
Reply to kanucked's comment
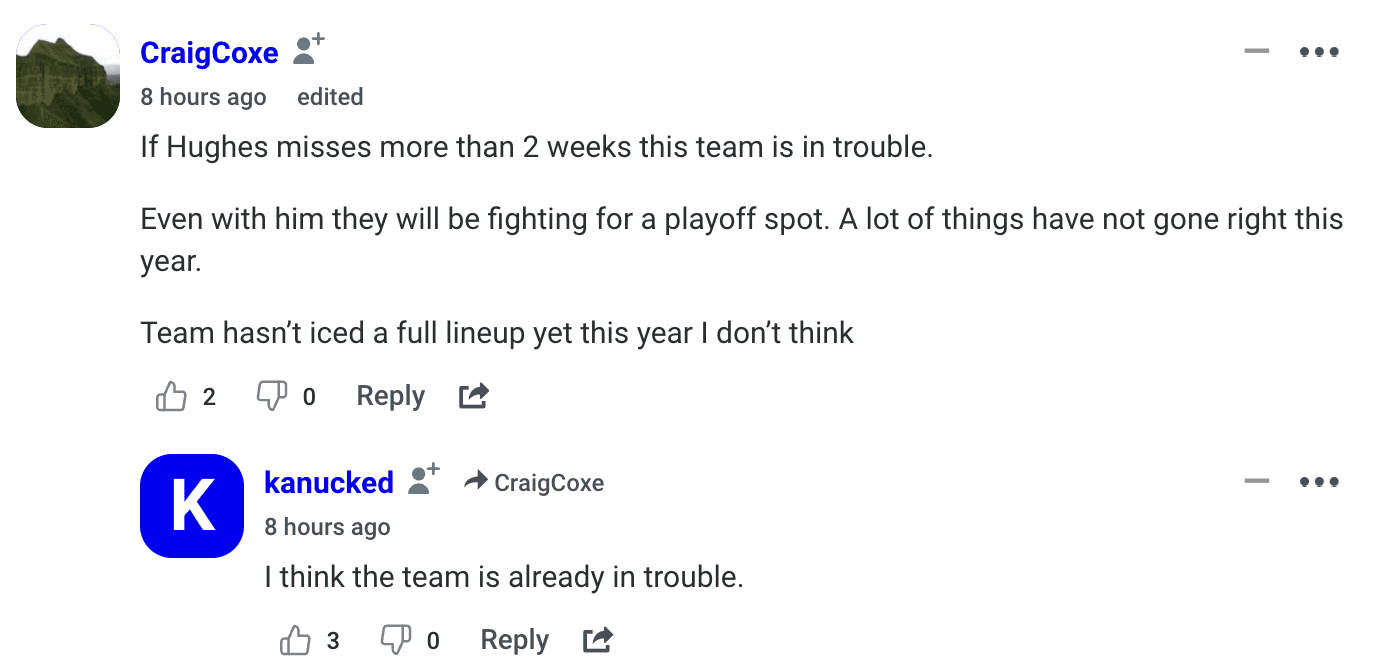coord(514,640)
